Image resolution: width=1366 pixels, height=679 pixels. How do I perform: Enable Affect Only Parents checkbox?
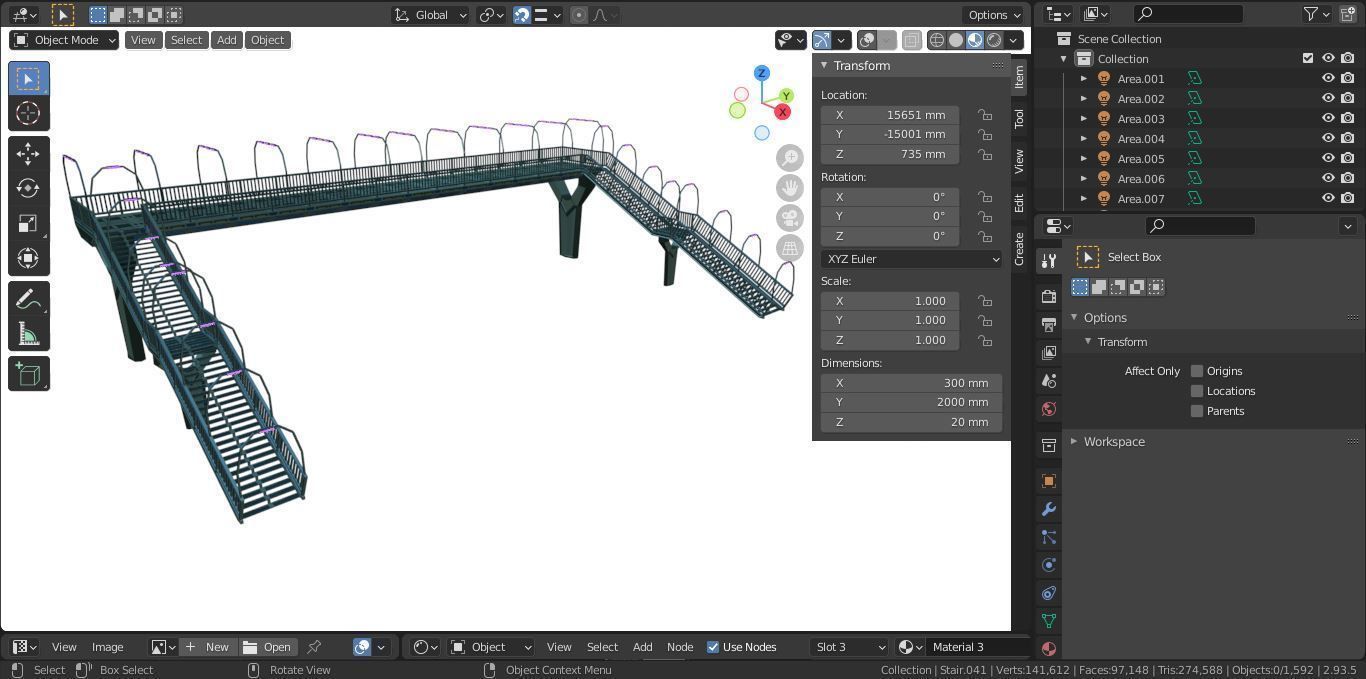(x=1197, y=411)
